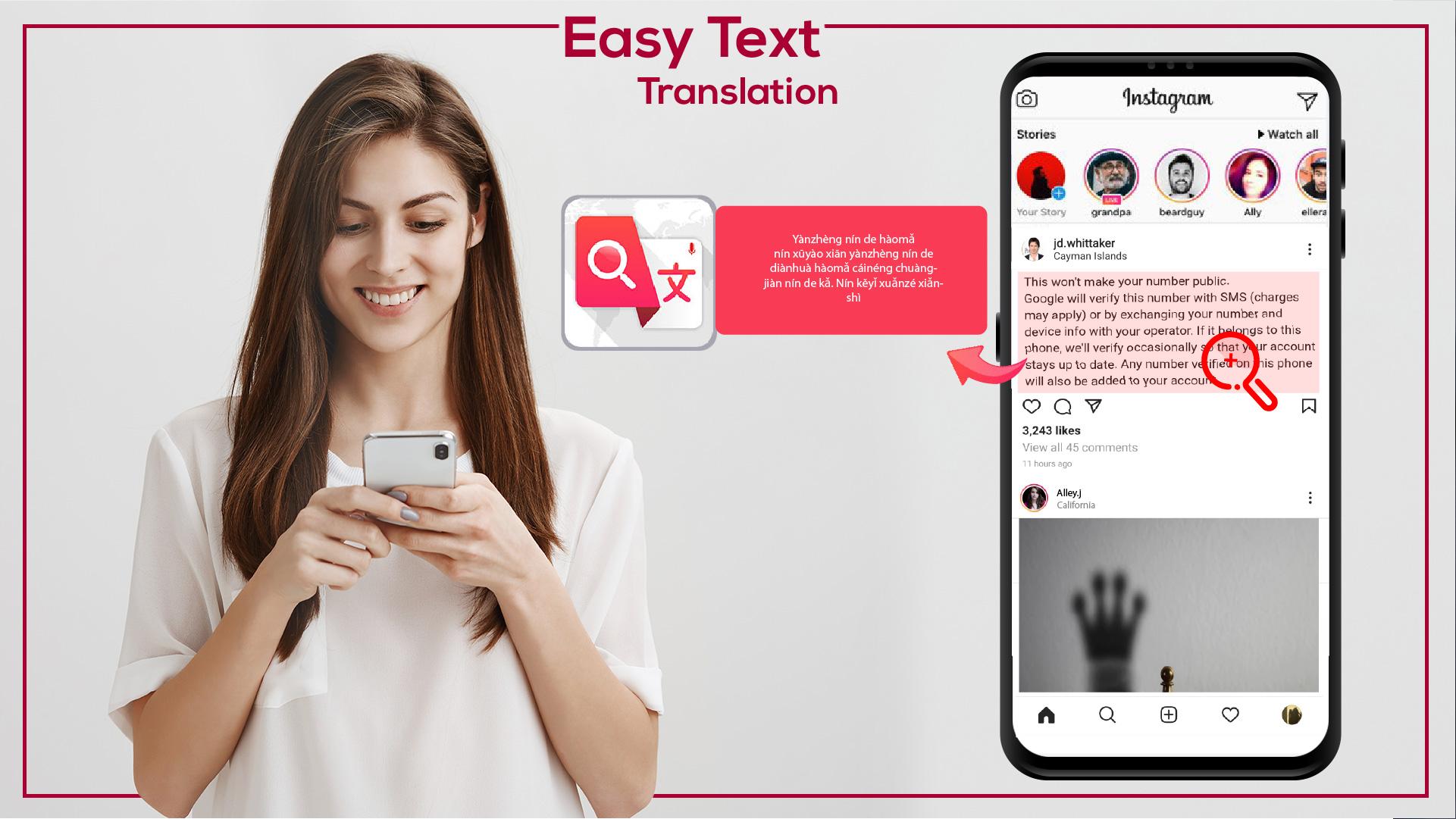Expand Alley.J post options menu

[x=1310, y=498]
